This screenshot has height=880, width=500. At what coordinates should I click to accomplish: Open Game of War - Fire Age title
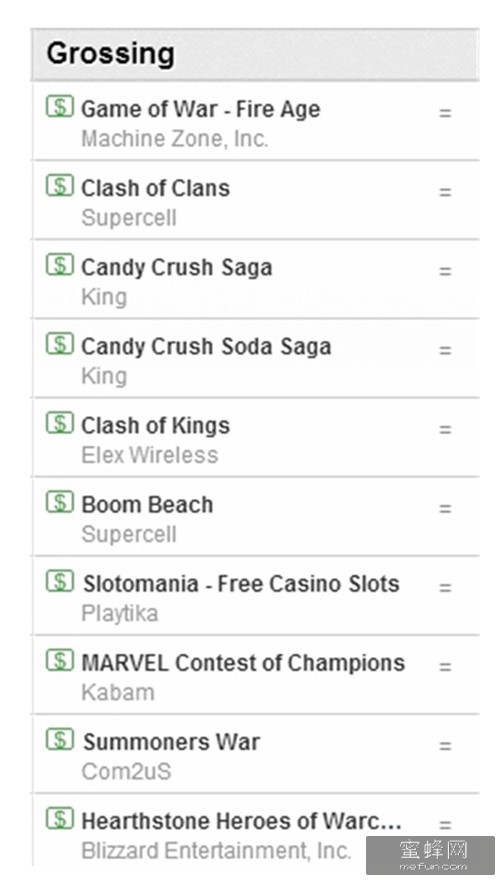(200, 109)
